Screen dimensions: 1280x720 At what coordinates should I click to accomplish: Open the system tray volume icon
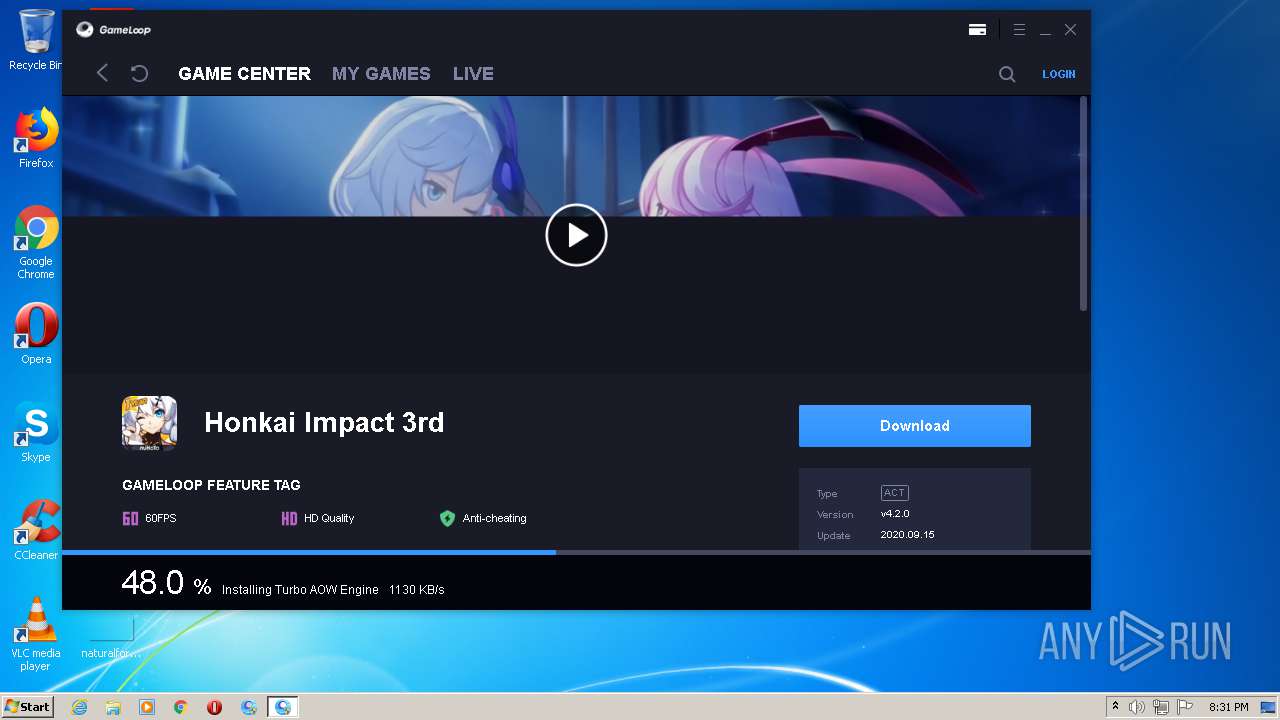1136,707
